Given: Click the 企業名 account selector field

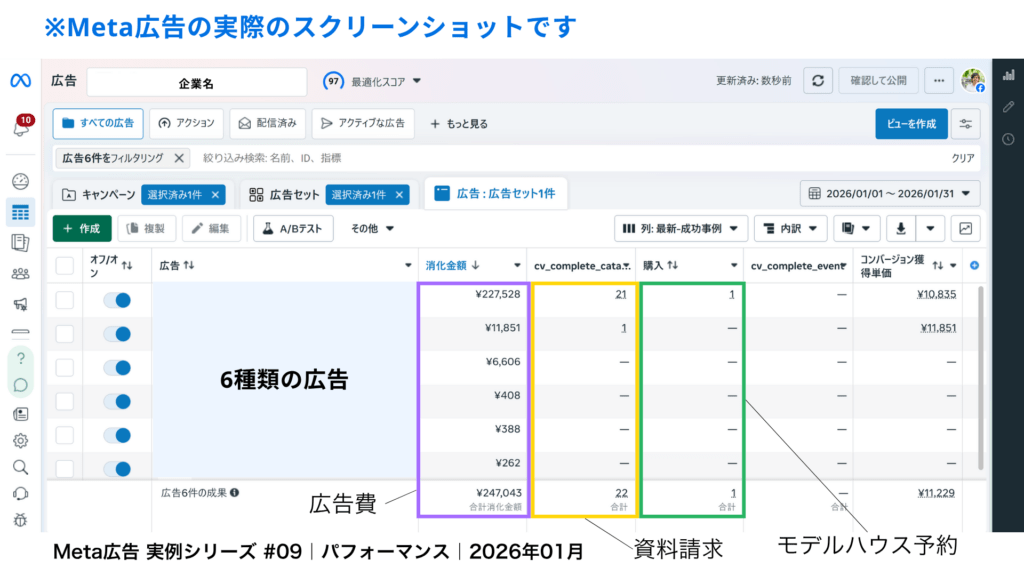Looking at the screenshot, I should click(x=197, y=83).
